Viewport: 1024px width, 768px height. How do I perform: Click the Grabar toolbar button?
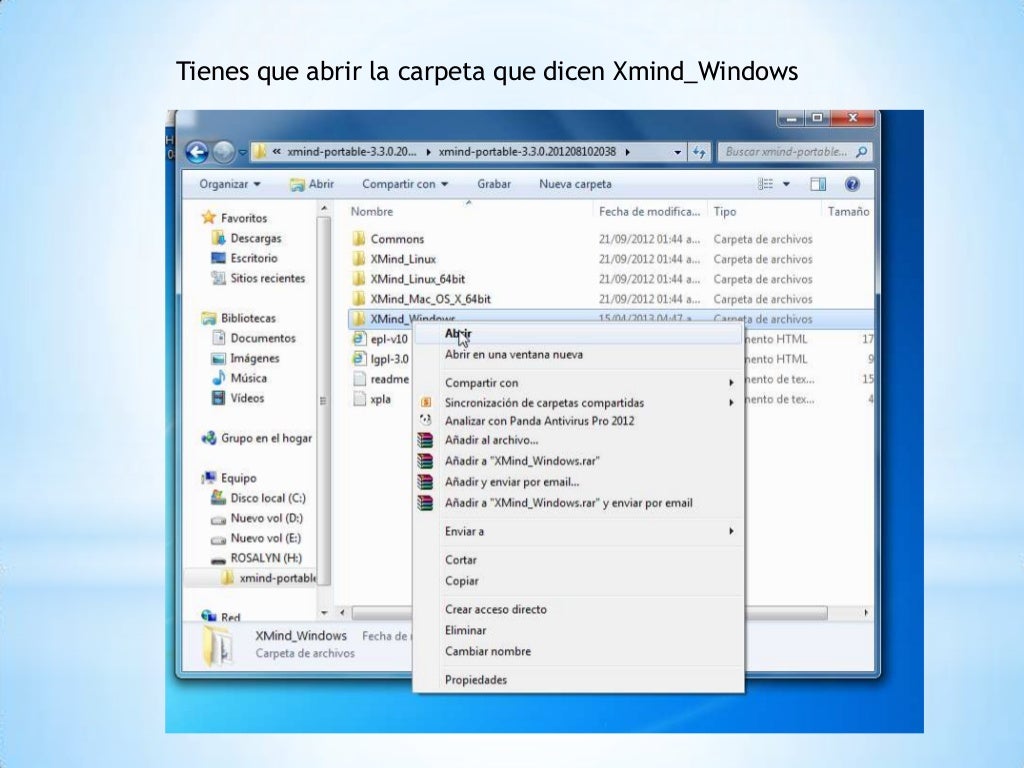pos(494,184)
